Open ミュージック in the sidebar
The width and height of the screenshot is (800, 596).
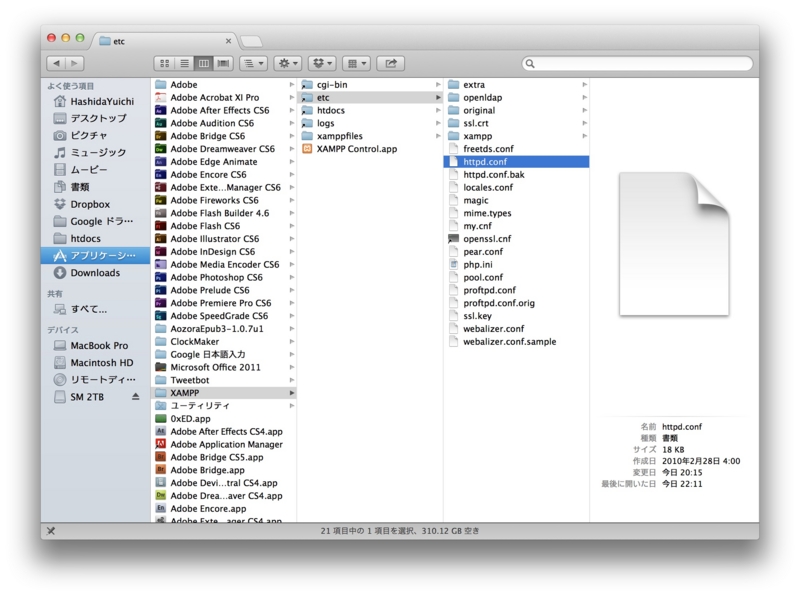tap(95, 153)
